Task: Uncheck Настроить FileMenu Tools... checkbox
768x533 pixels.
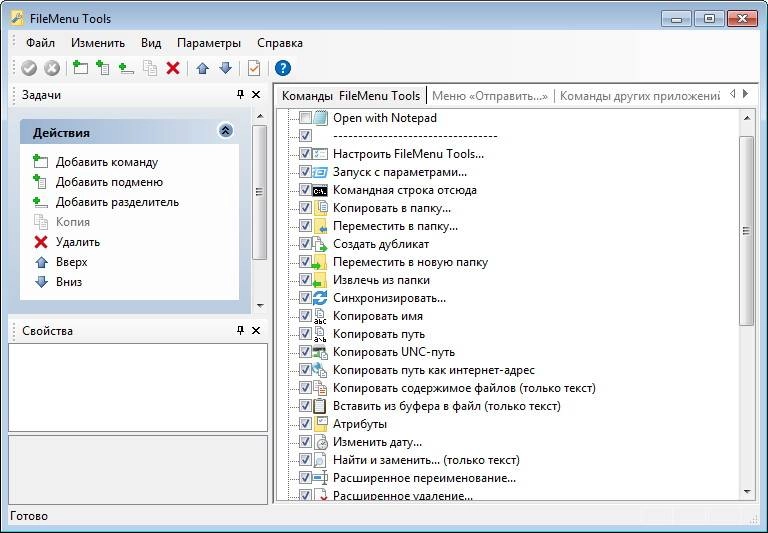Action: pyautogui.click(x=305, y=154)
